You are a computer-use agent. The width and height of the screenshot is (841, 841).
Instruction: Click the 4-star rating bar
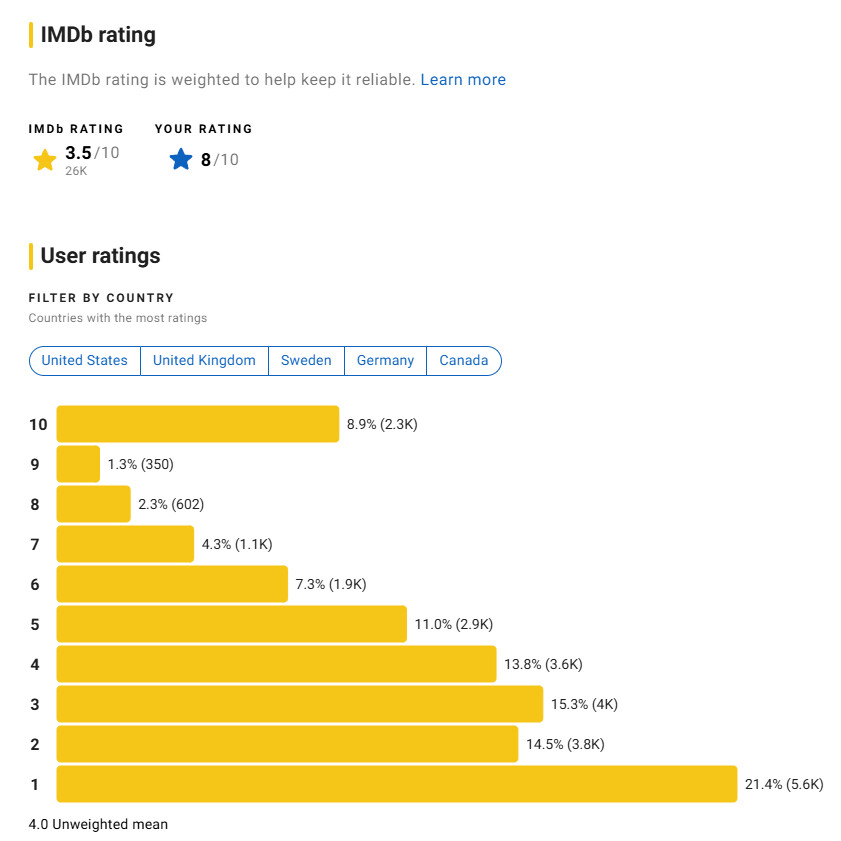click(x=277, y=664)
